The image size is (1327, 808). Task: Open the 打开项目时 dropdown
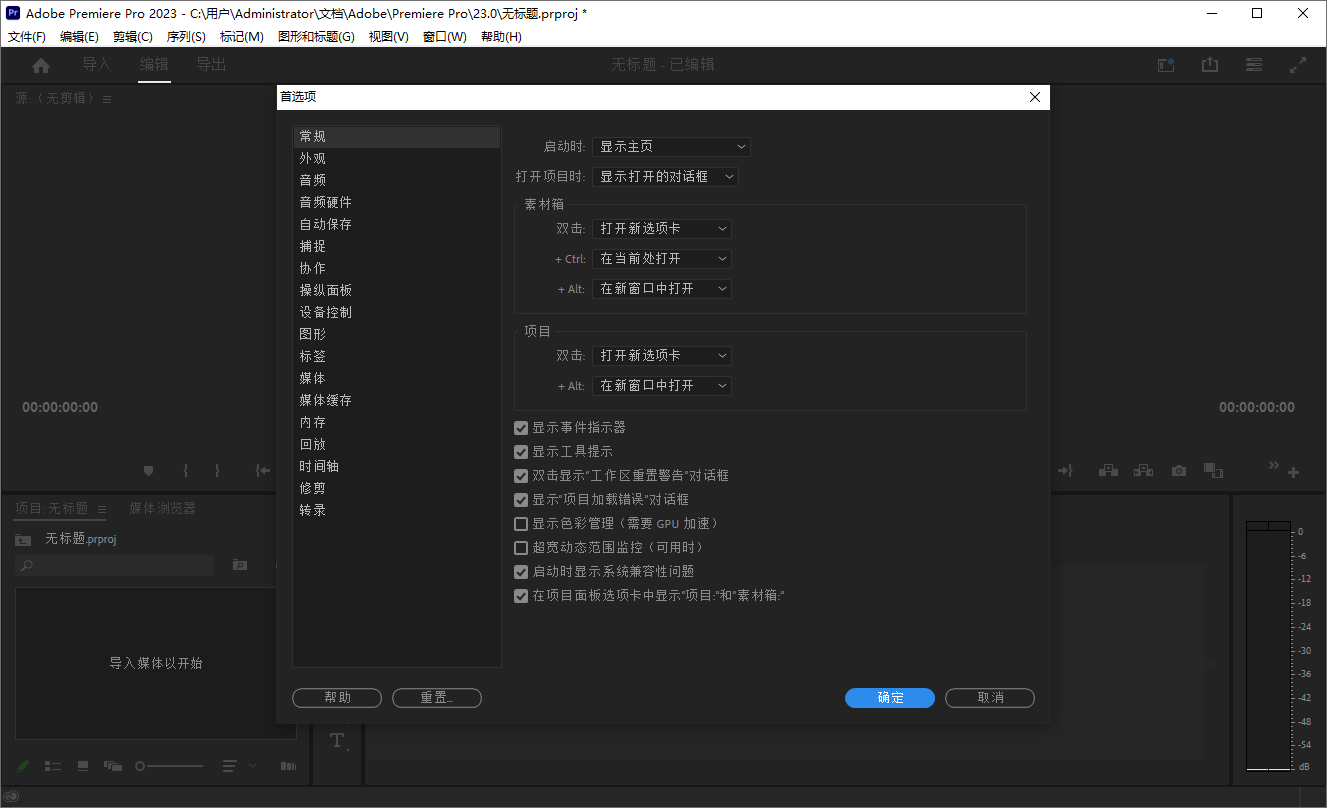665,176
